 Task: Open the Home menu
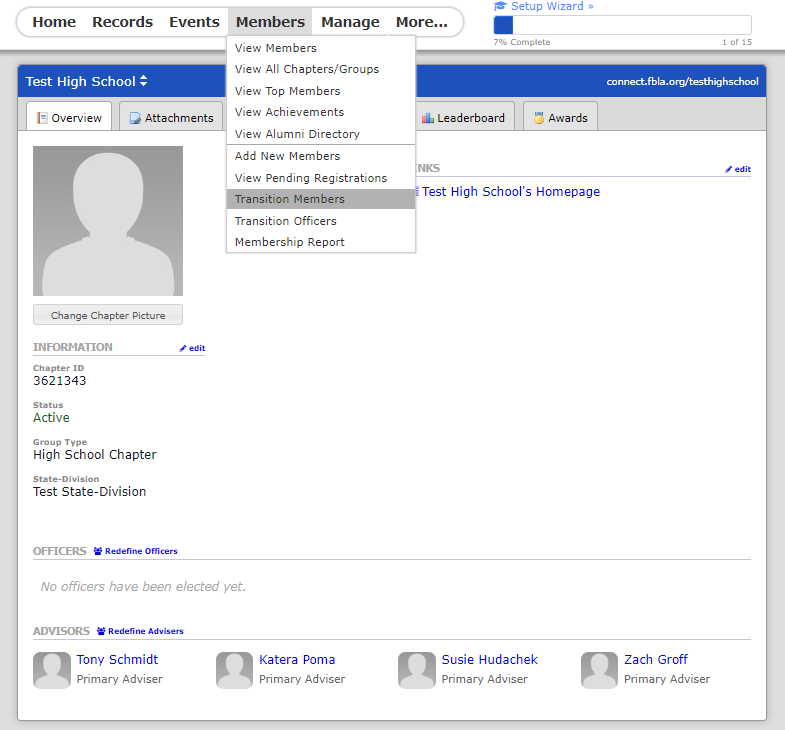click(54, 22)
